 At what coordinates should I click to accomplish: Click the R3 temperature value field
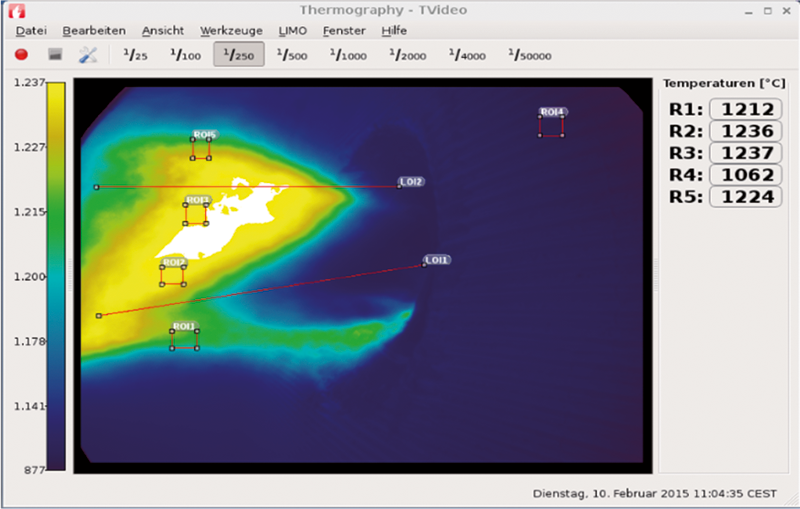744,153
